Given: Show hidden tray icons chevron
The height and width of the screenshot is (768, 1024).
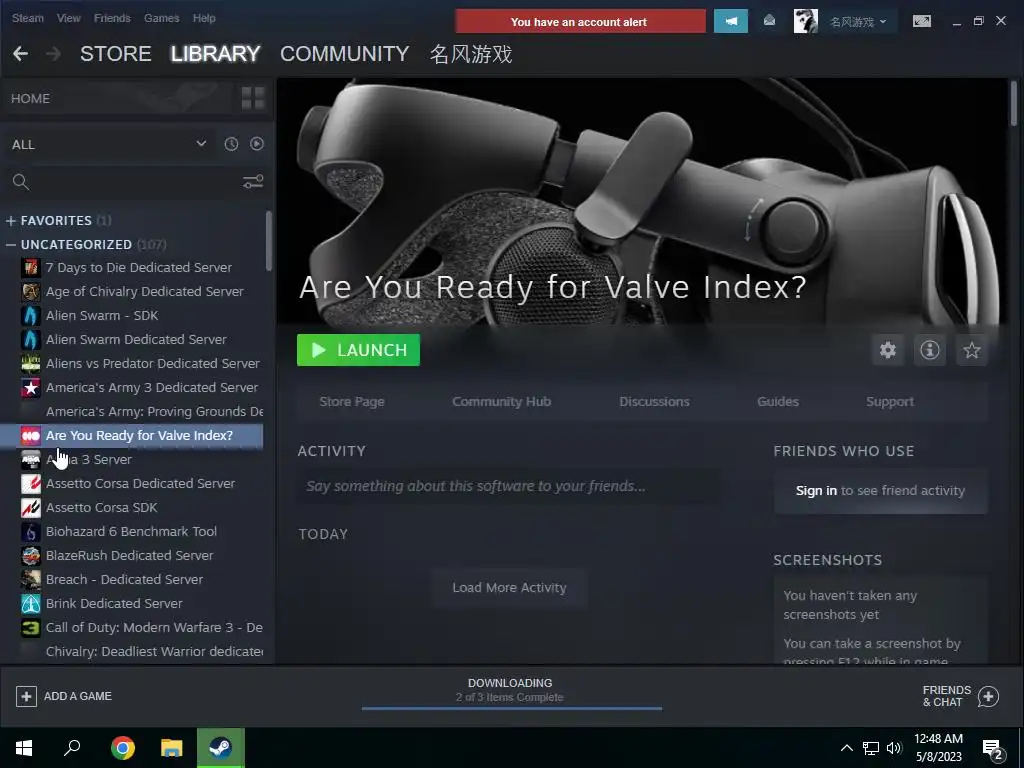Looking at the screenshot, I should 846,748.
